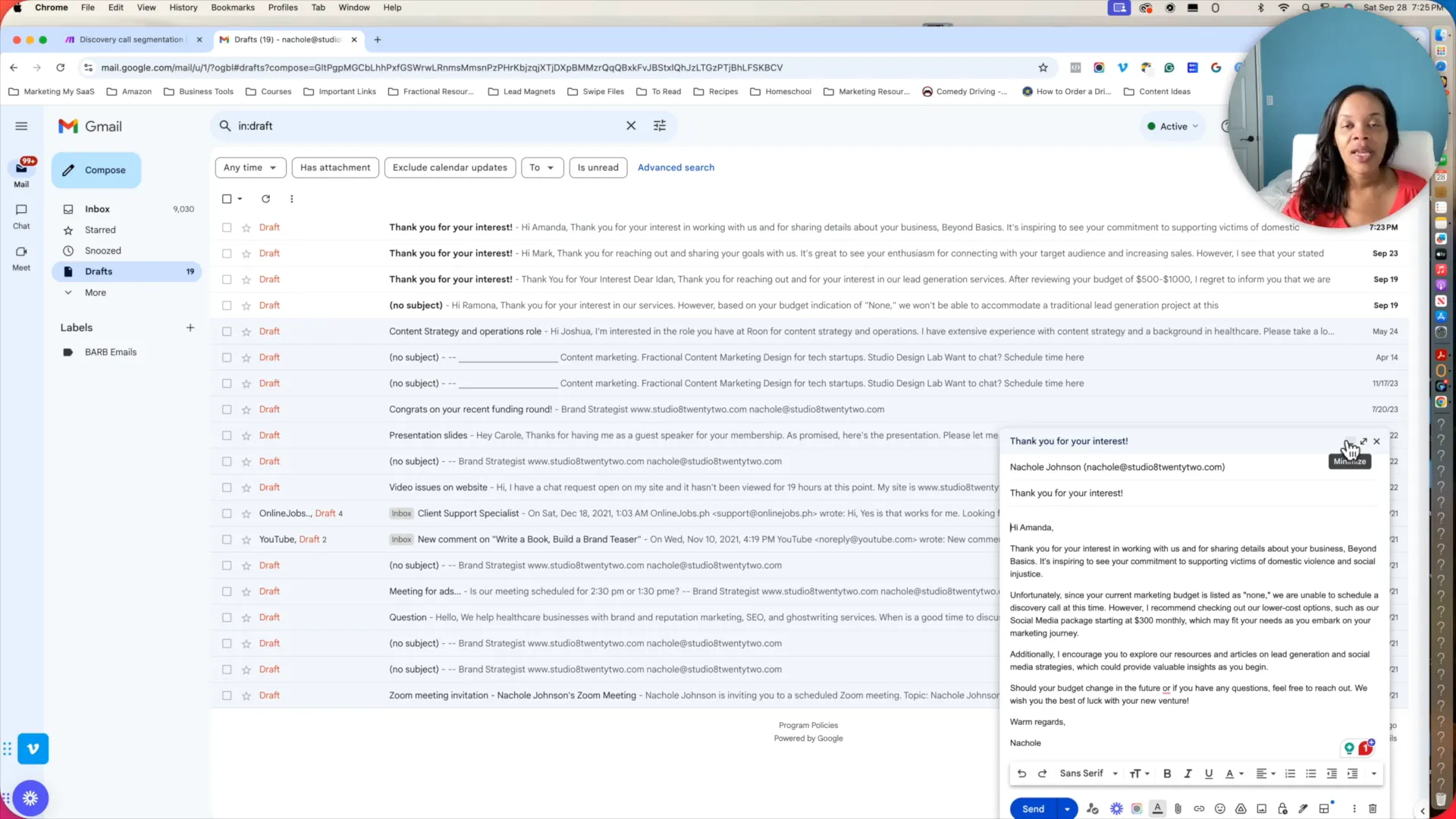Viewport: 1456px width, 819px height.
Task: Expand the More labels section
Action: tap(95, 292)
